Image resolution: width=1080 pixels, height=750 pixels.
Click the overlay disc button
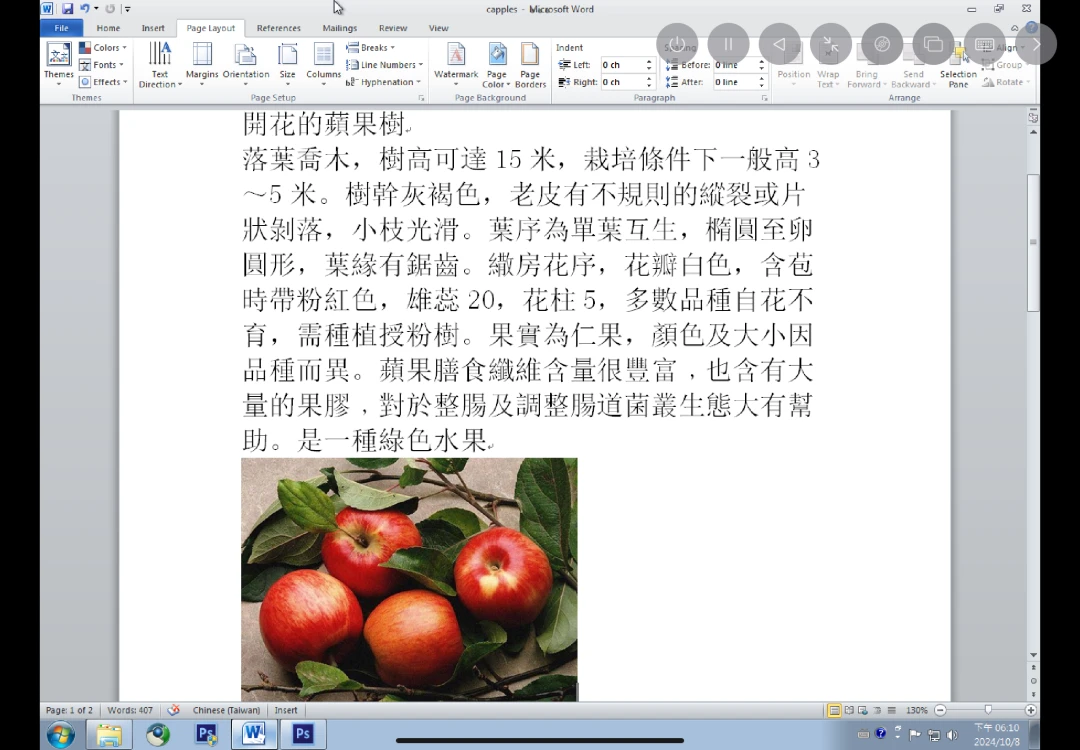point(882,44)
